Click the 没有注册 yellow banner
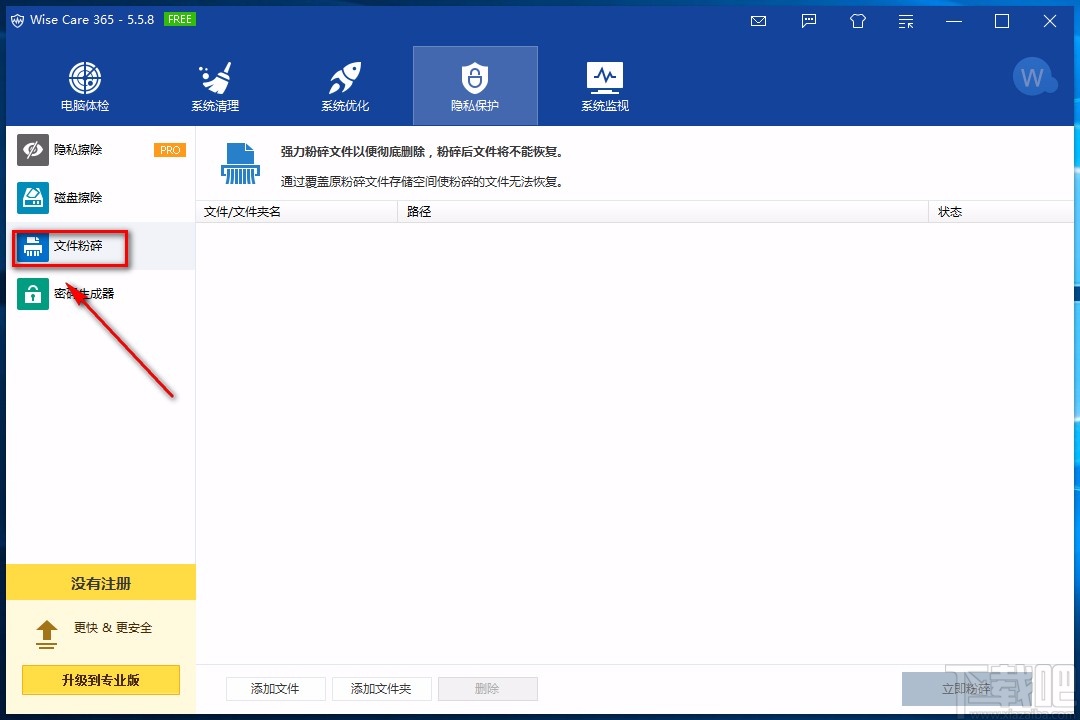Image resolution: width=1080 pixels, height=720 pixels. tap(101, 583)
